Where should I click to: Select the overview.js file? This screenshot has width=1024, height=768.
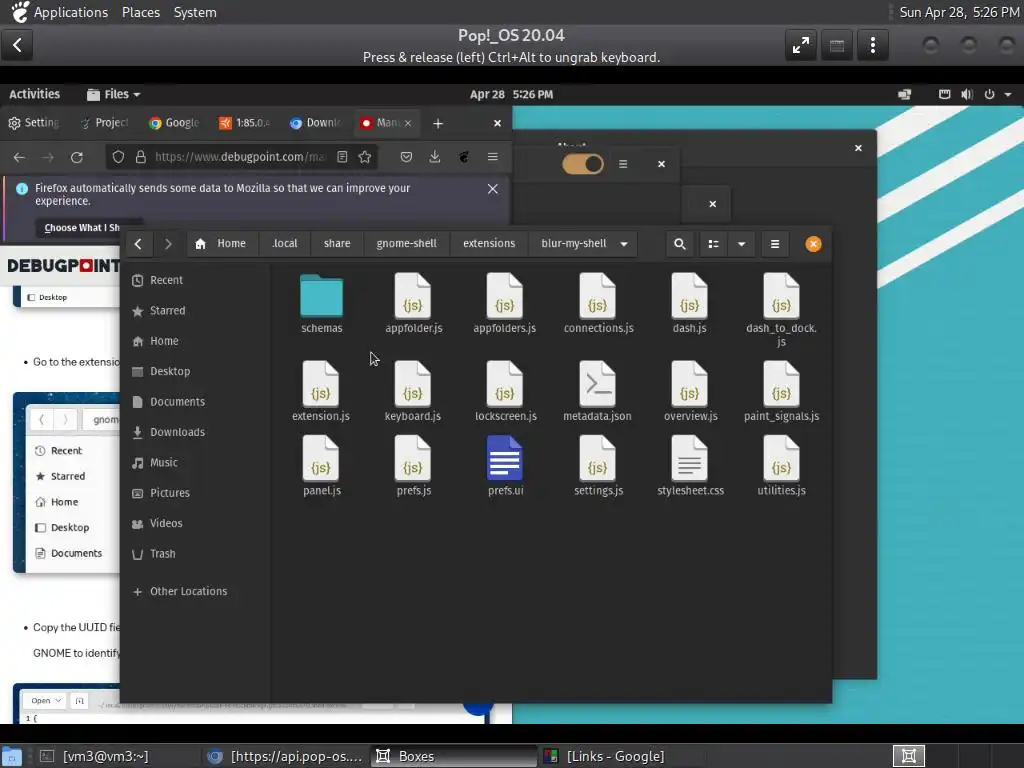tap(690, 391)
